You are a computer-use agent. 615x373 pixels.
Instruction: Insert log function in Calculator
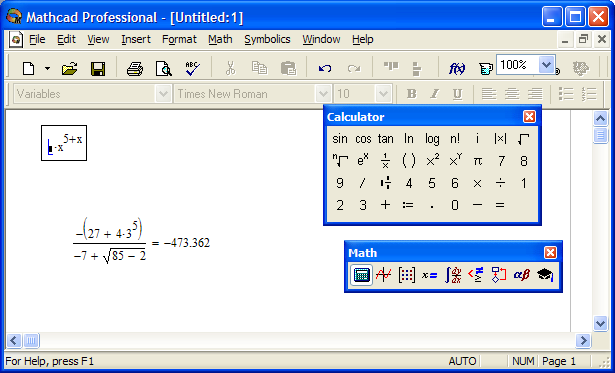point(432,139)
